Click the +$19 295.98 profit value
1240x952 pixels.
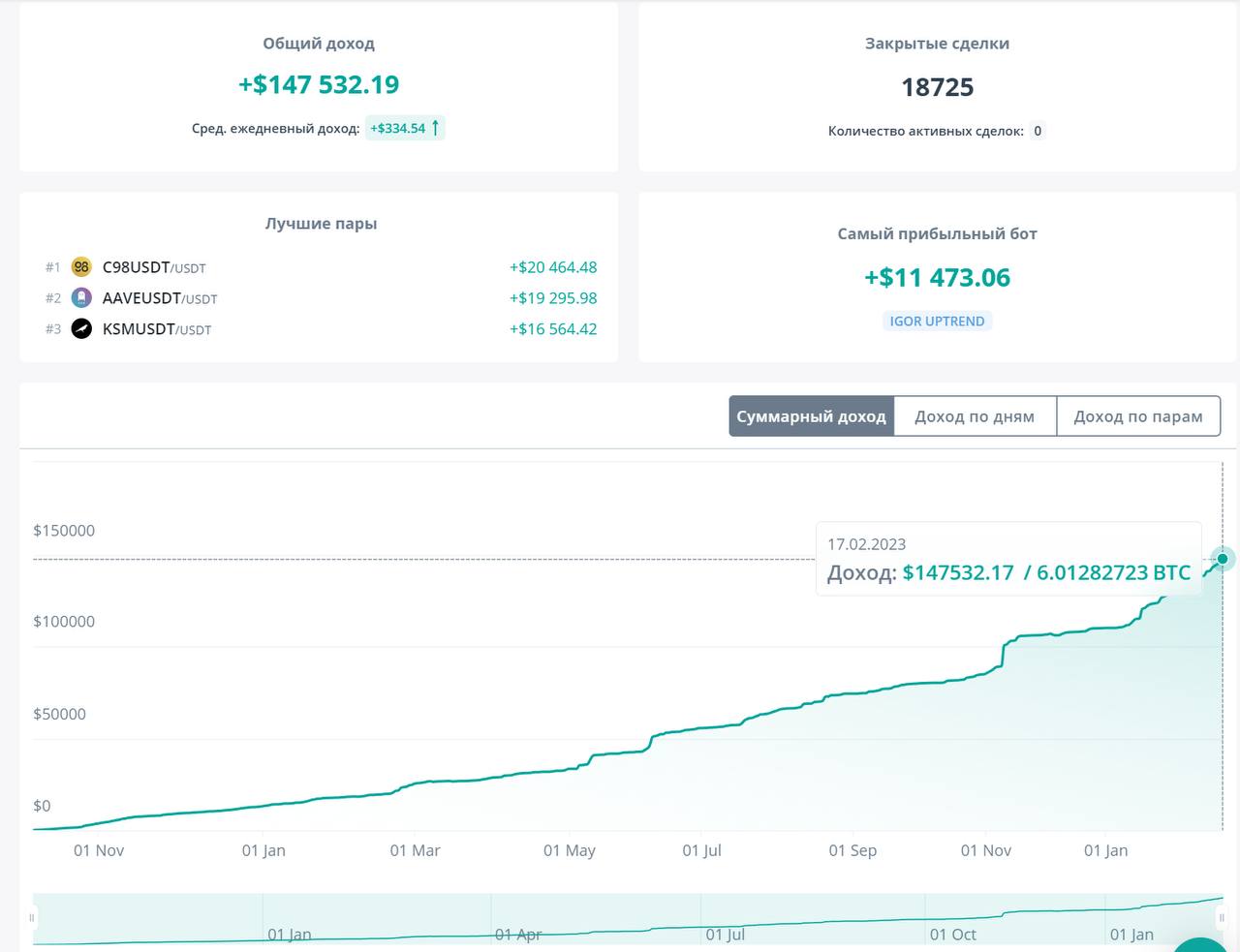point(553,298)
